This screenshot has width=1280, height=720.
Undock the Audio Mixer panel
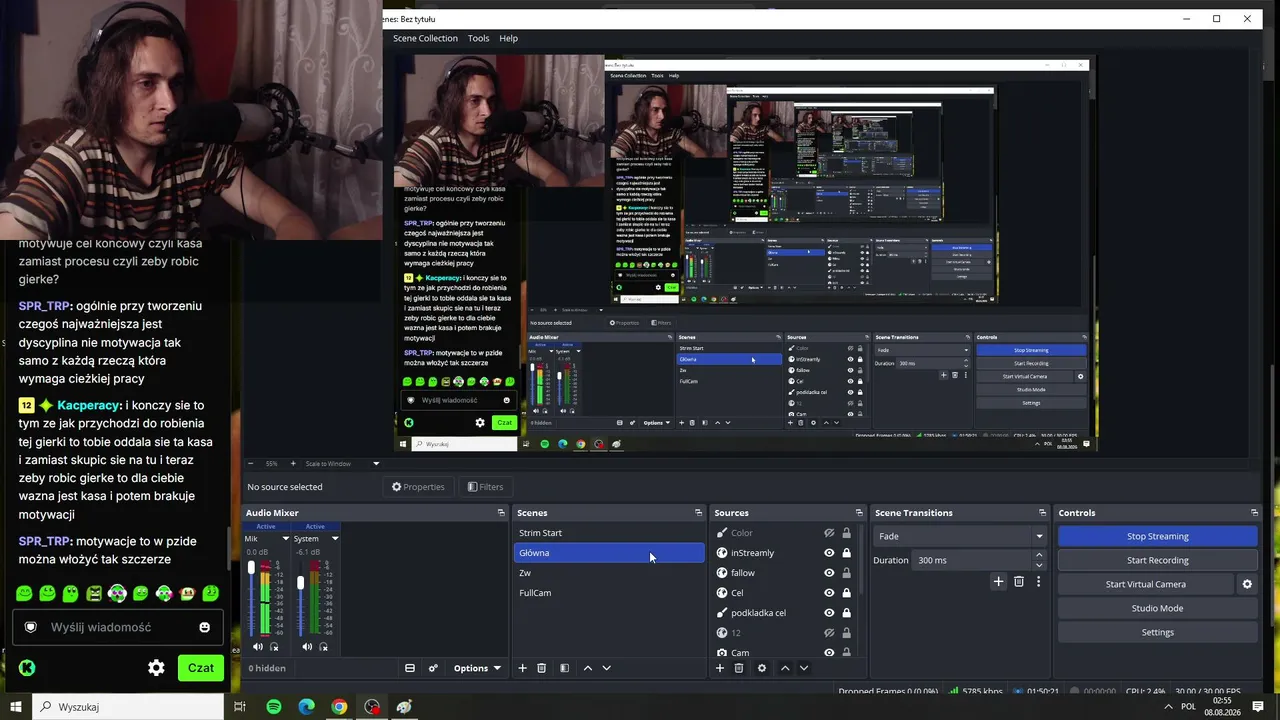[501, 513]
